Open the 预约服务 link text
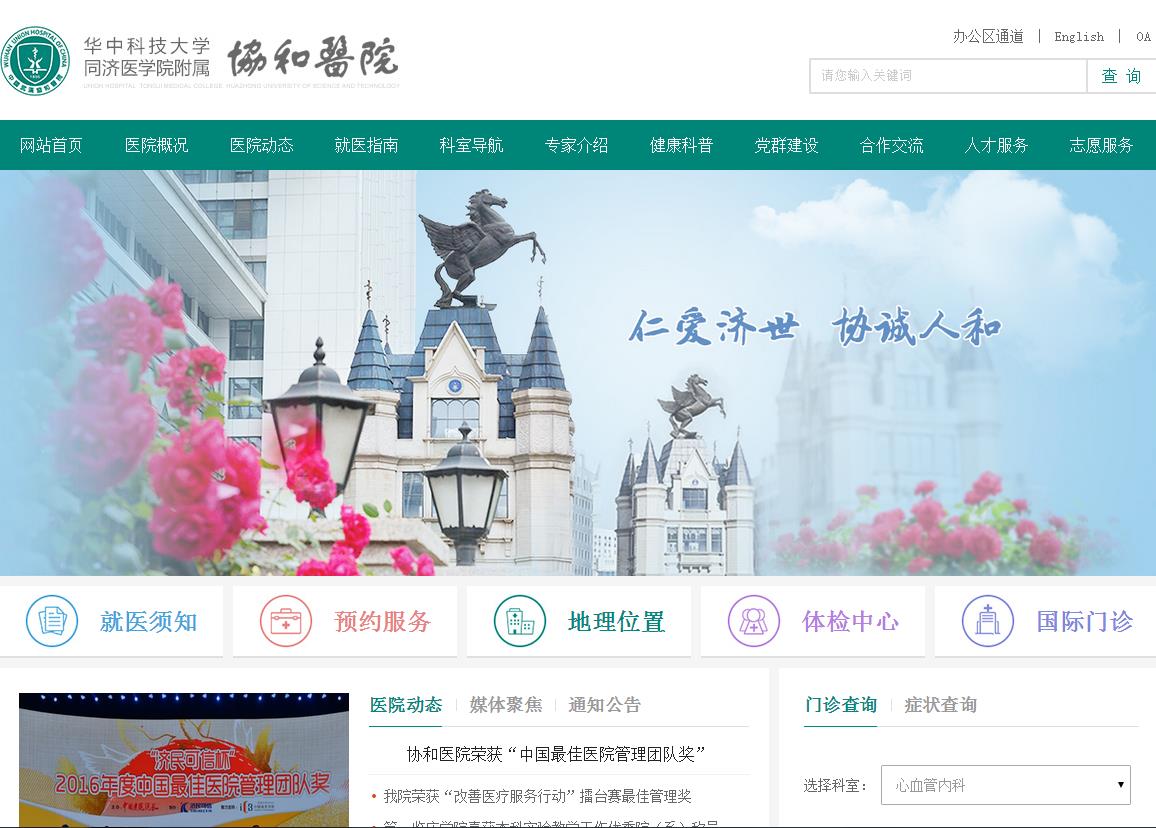The width and height of the screenshot is (1156, 828). (382, 622)
